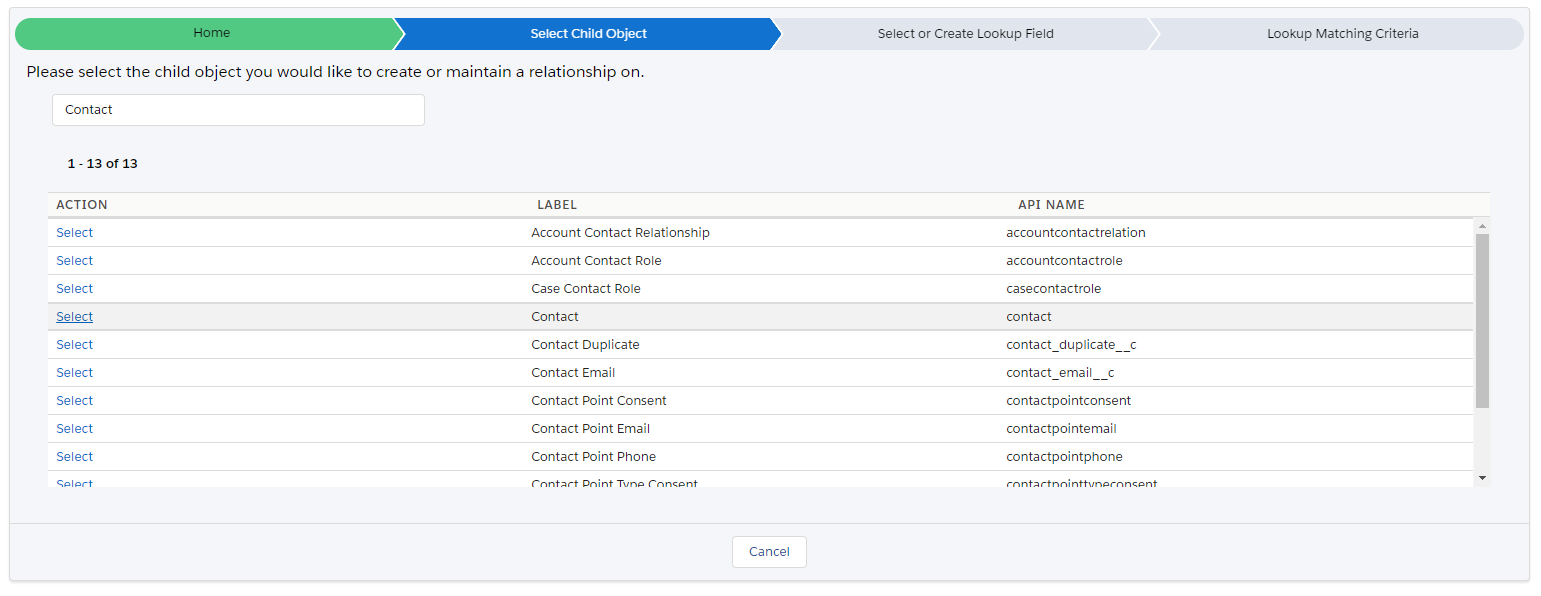Click the Contact search input field

(x=238, y=110)
